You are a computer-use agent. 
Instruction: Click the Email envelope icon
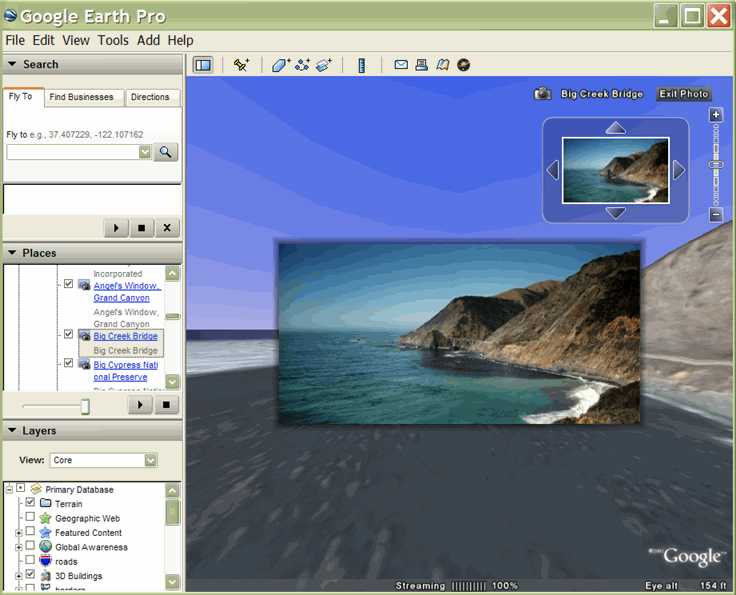tap(401, 65)
